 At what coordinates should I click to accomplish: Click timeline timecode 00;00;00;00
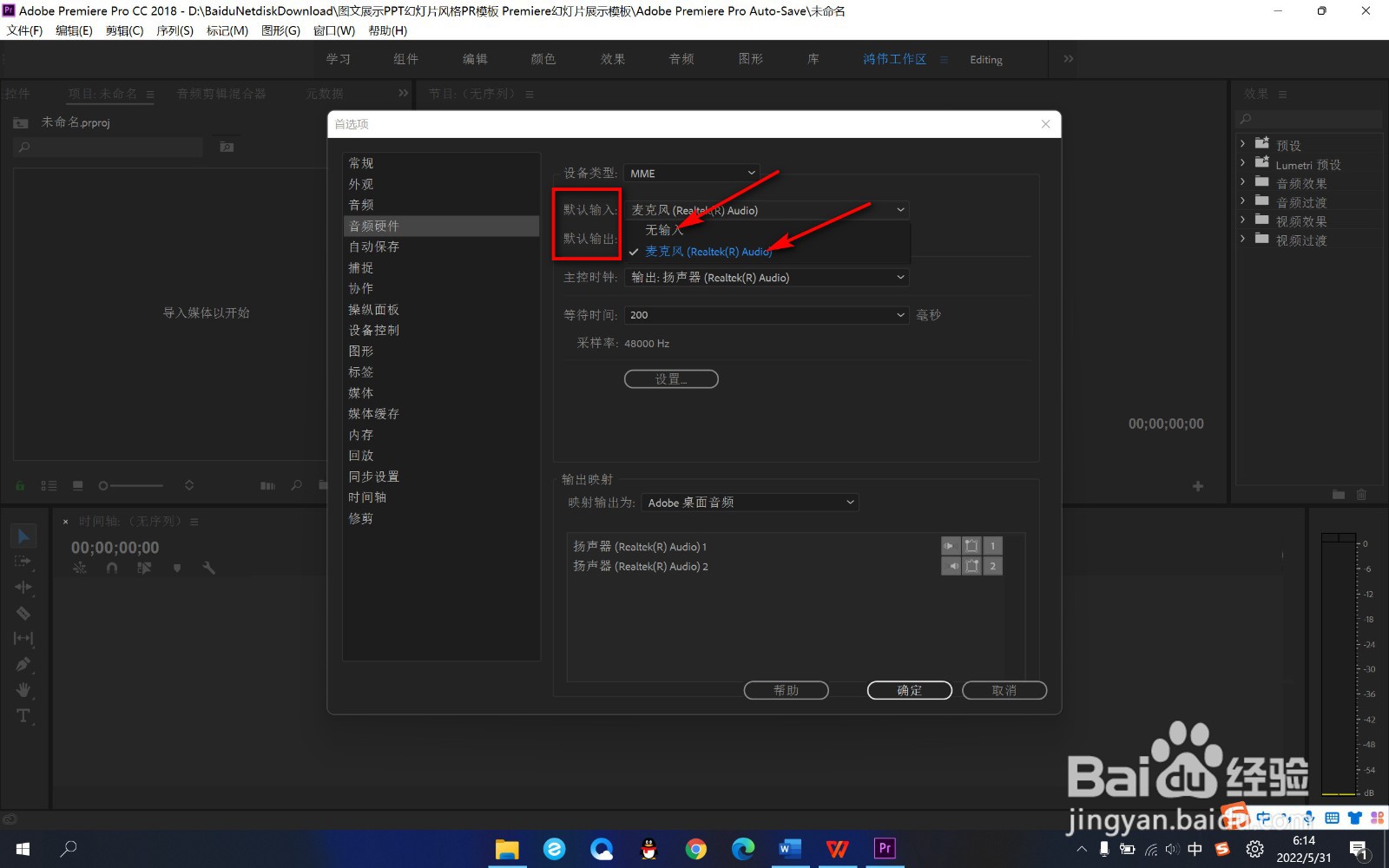115,548
